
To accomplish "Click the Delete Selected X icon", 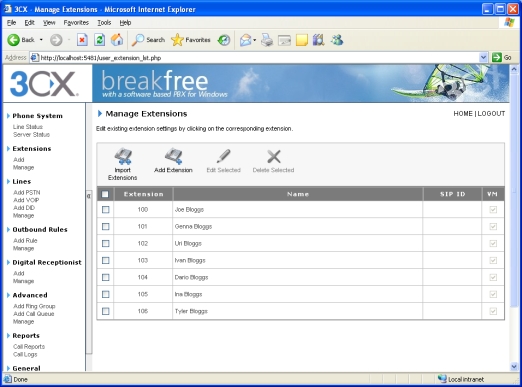I will [274, 156].
